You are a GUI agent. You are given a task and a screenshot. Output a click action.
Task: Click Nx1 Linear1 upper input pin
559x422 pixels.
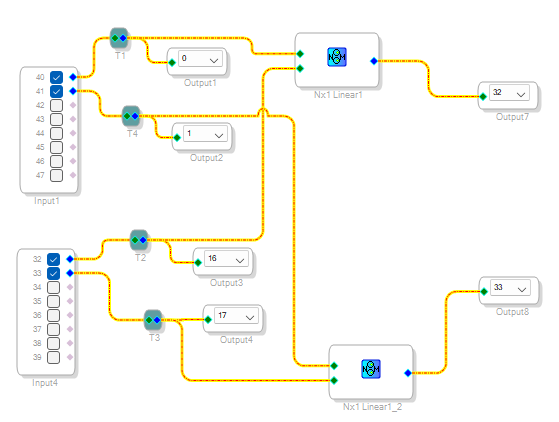click(300, 54)
